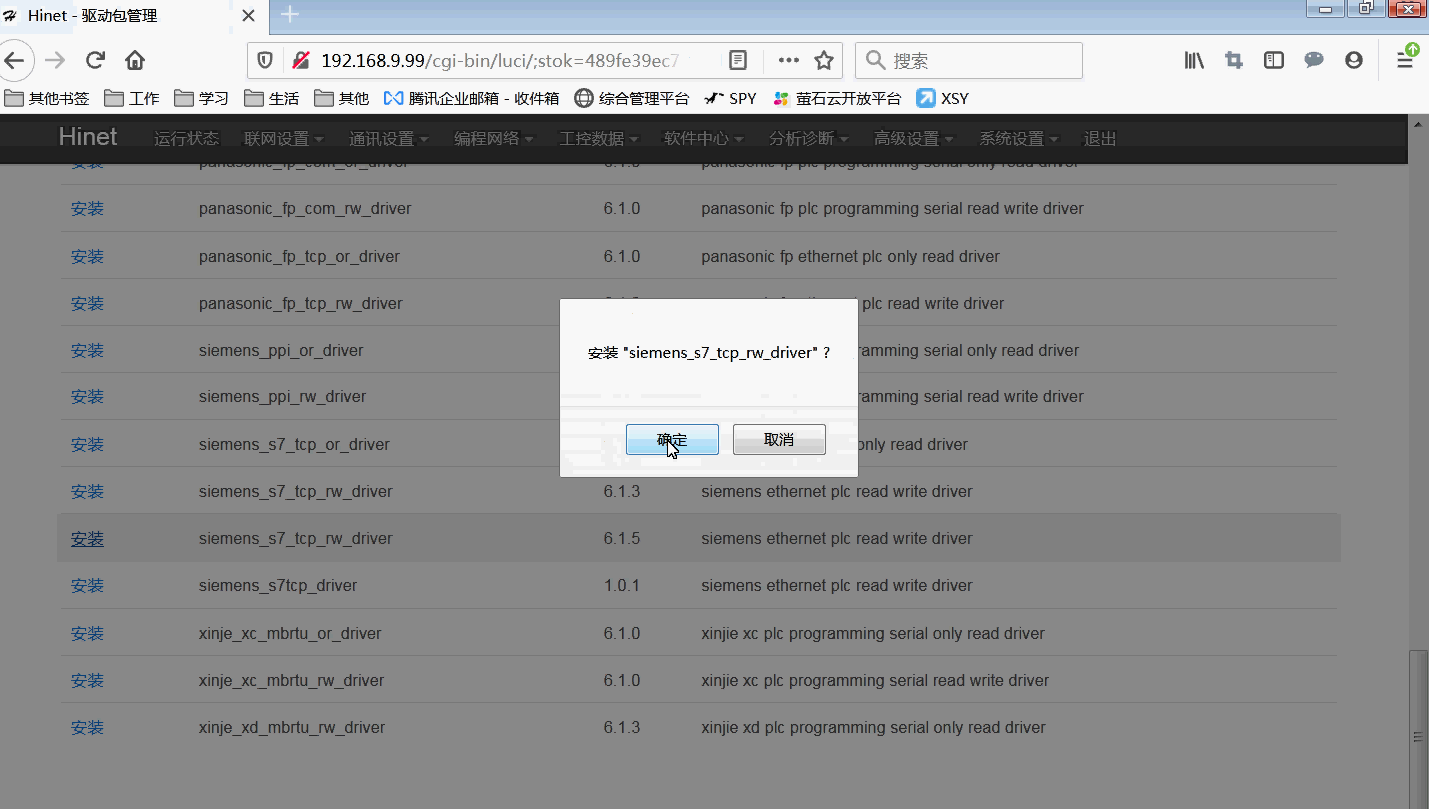Open the reader view icon in address bar

[x=738, y=61]
